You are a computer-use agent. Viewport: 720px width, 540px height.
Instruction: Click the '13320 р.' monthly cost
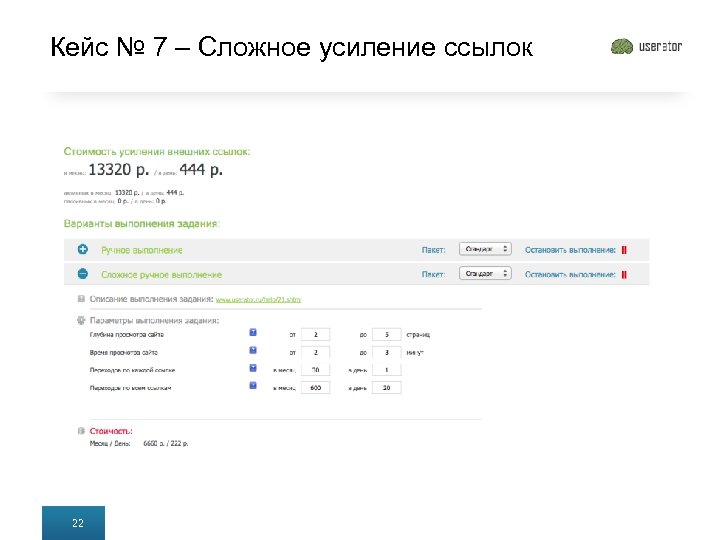click(x=119, y=170)
